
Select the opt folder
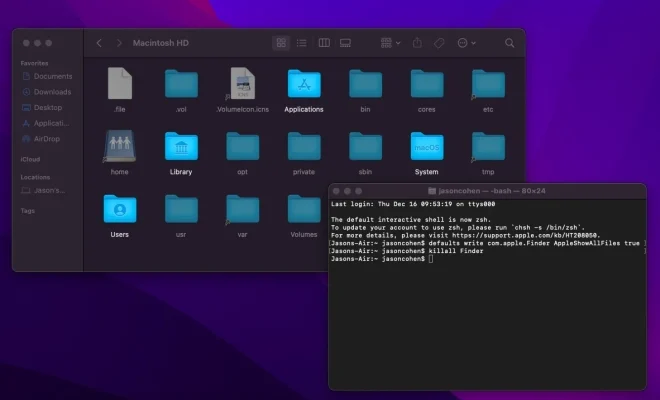pos(243,146)
